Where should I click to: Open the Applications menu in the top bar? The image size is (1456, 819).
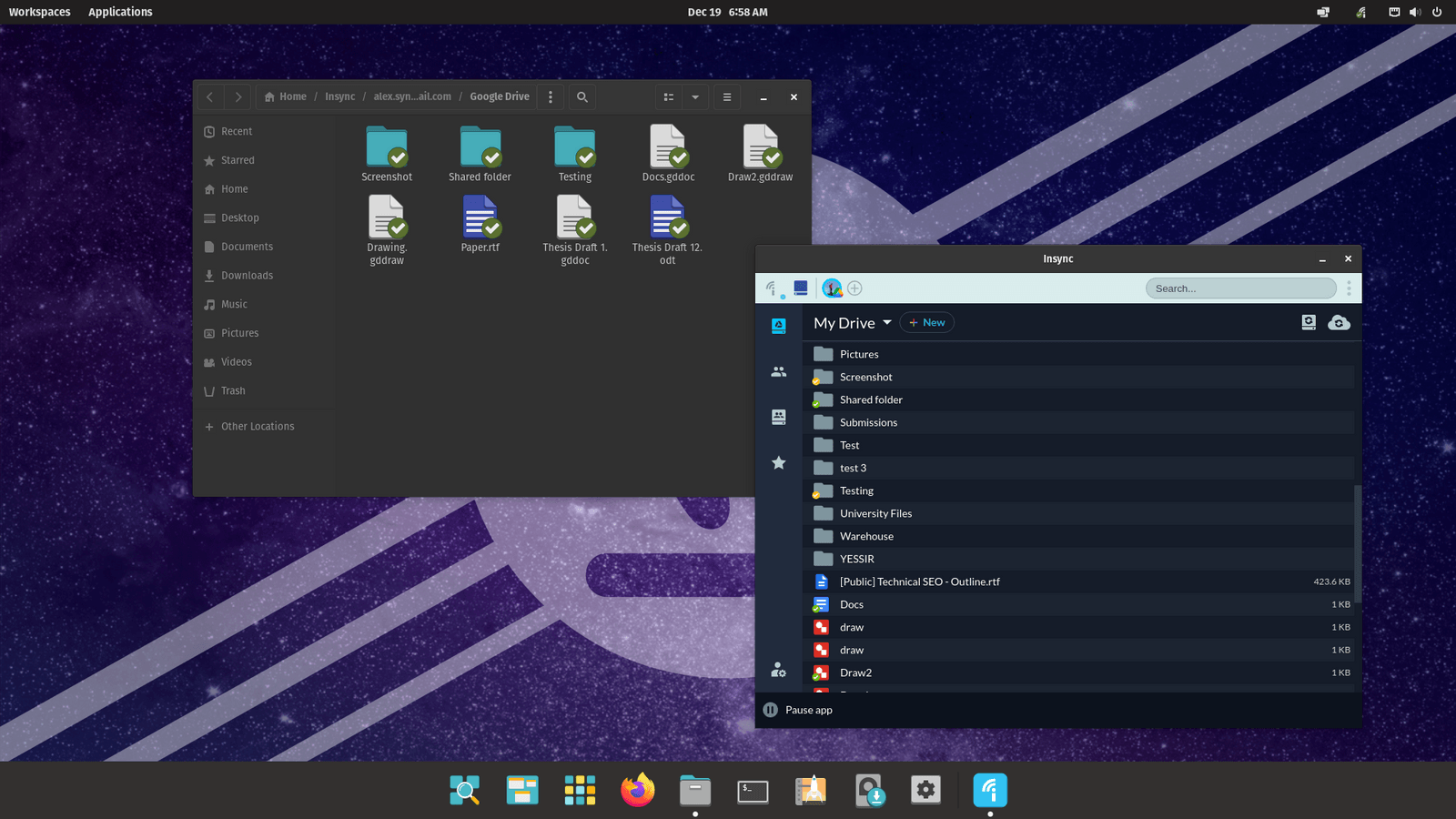coord(119,12)
